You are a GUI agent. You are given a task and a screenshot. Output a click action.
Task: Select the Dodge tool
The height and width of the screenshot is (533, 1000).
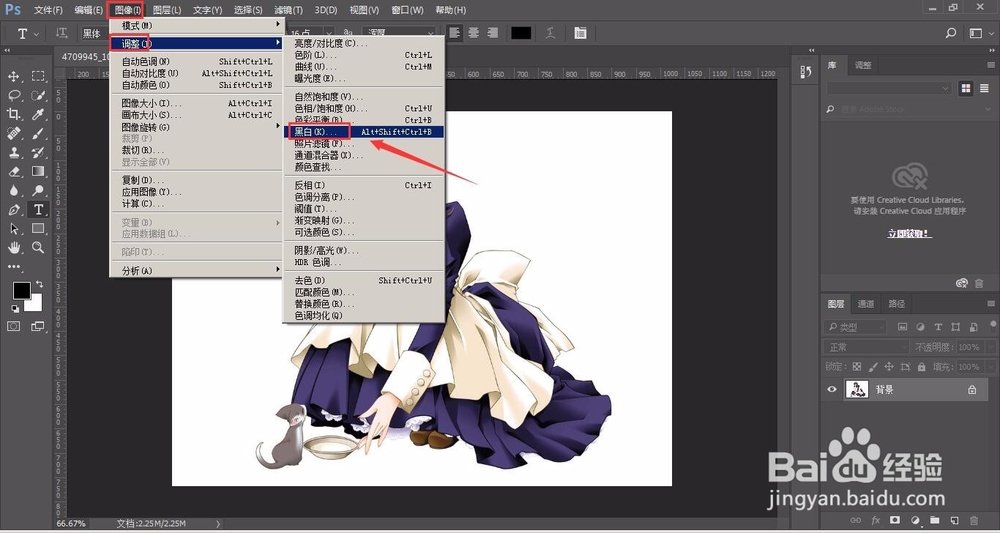pos(38,191)
